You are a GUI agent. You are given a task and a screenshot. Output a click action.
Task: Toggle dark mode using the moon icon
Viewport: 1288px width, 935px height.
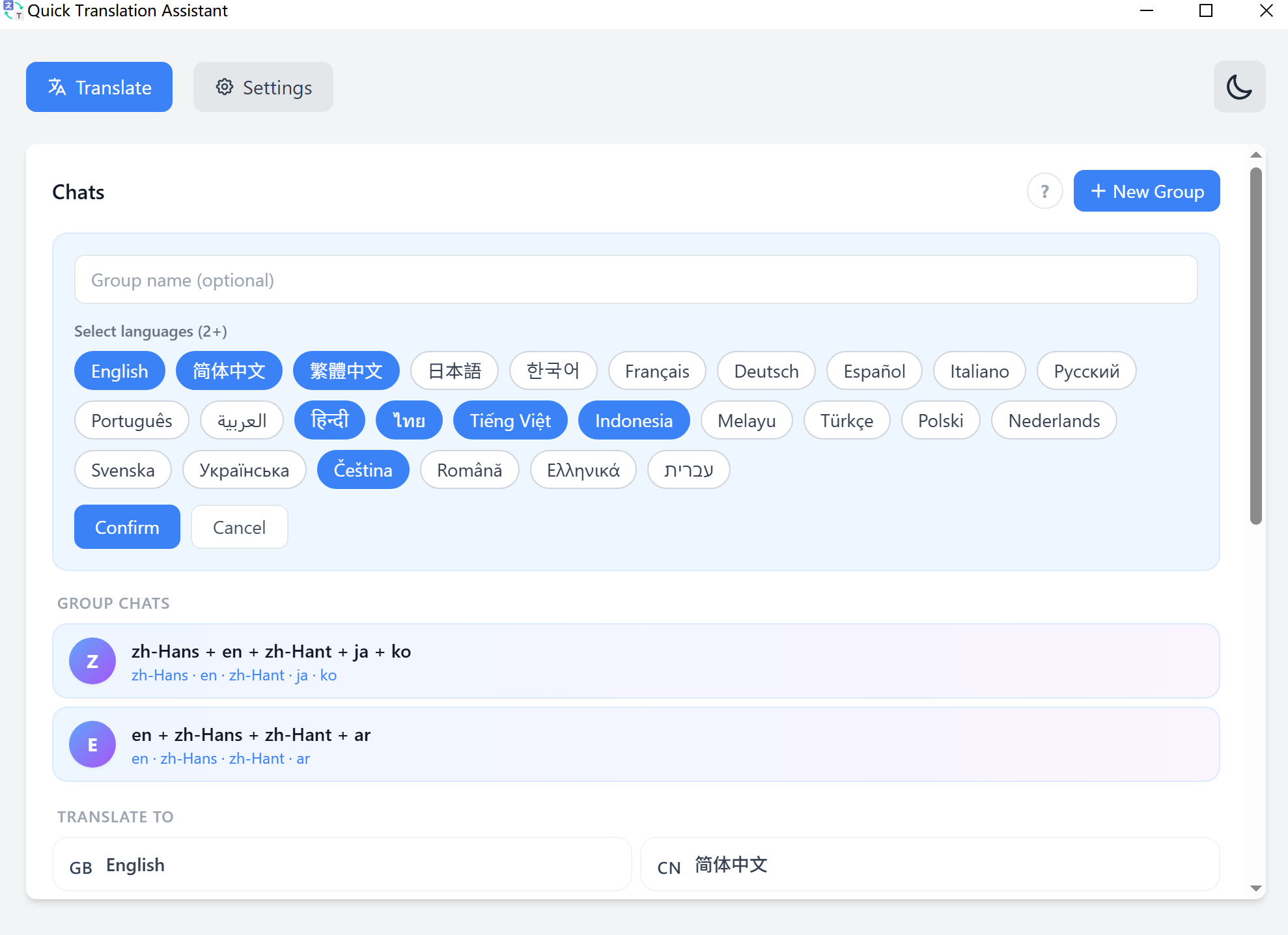1239,87
